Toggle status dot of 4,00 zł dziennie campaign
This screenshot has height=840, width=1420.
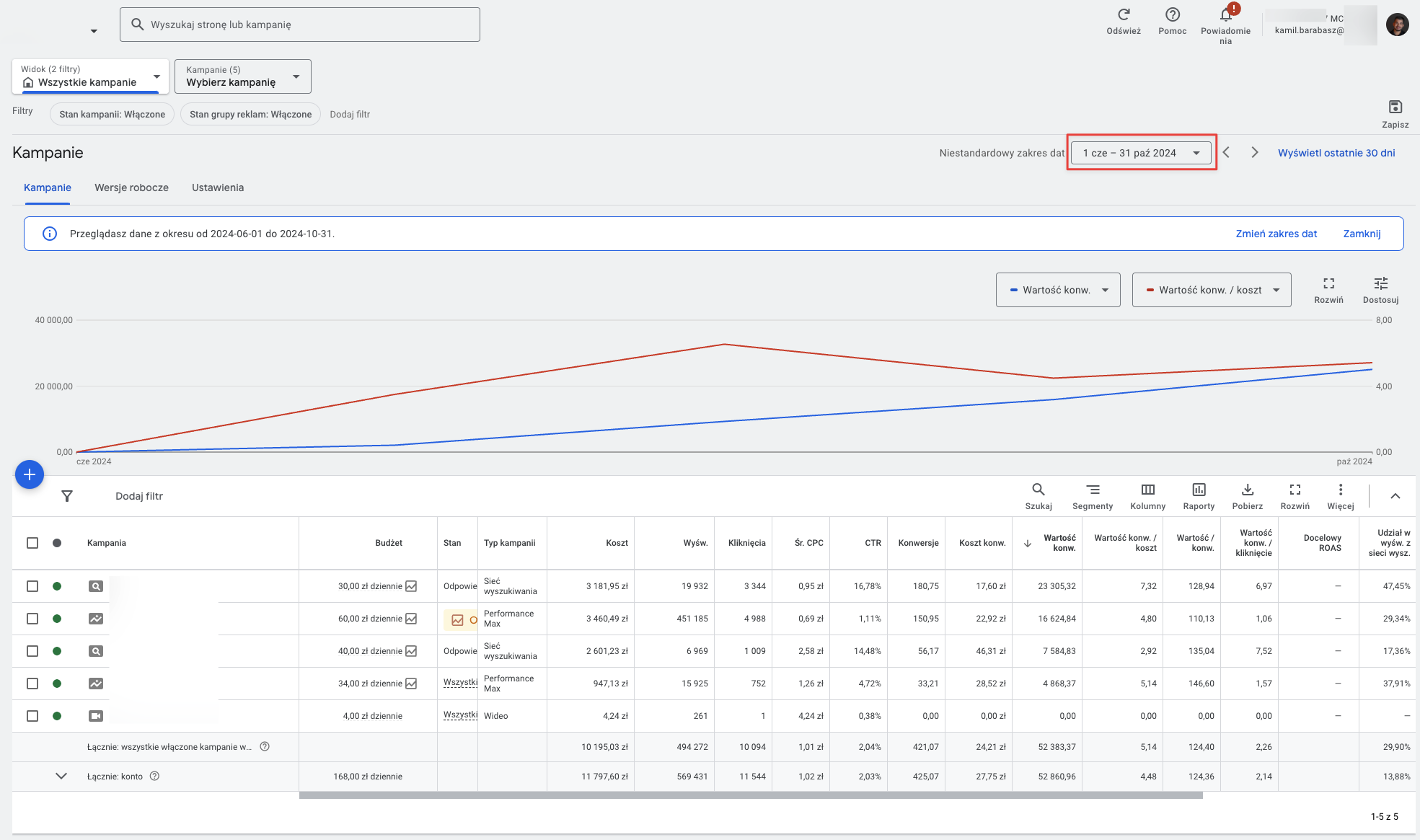click(57, 716)
